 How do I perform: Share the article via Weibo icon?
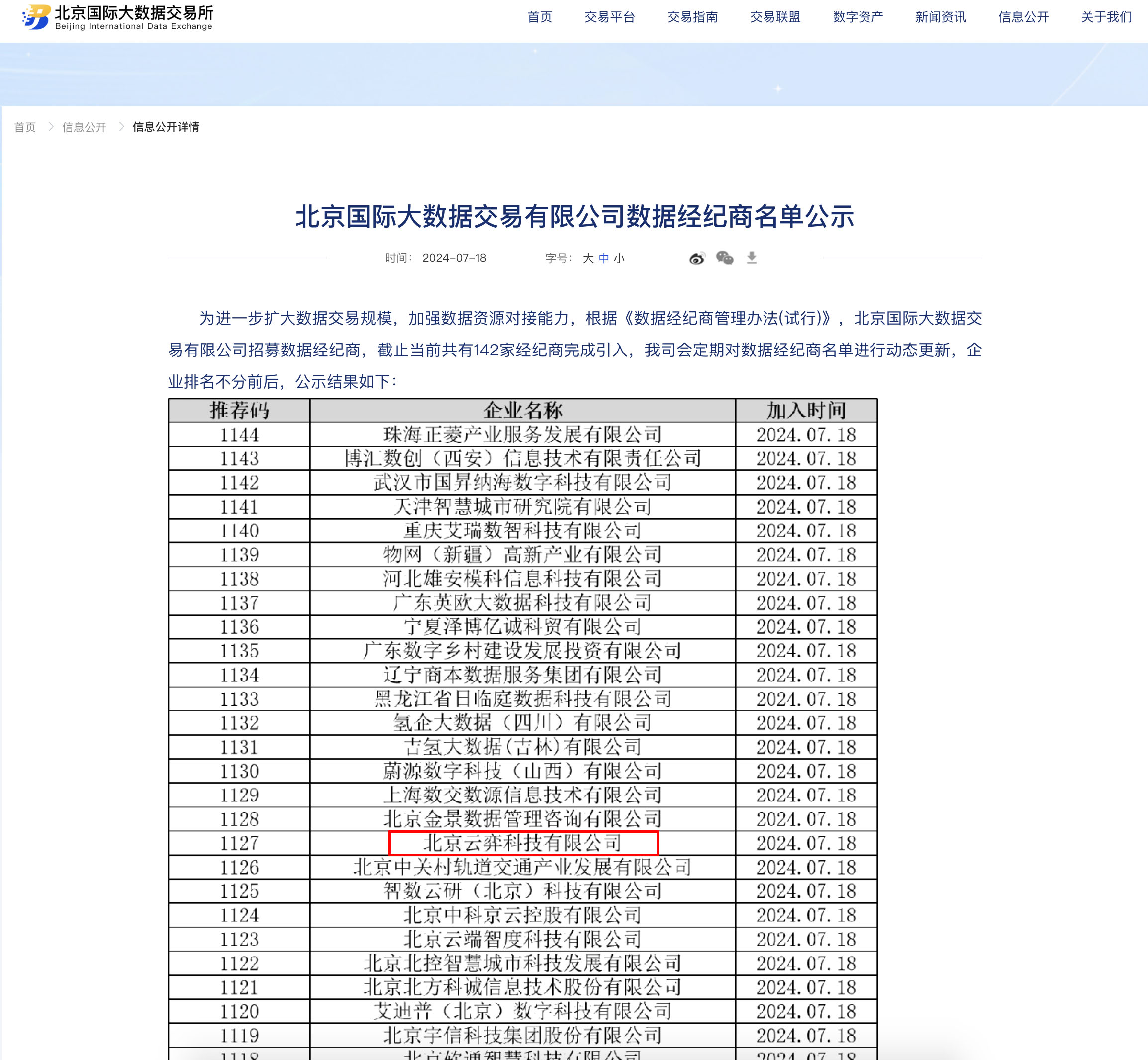[x=697, y=258]
